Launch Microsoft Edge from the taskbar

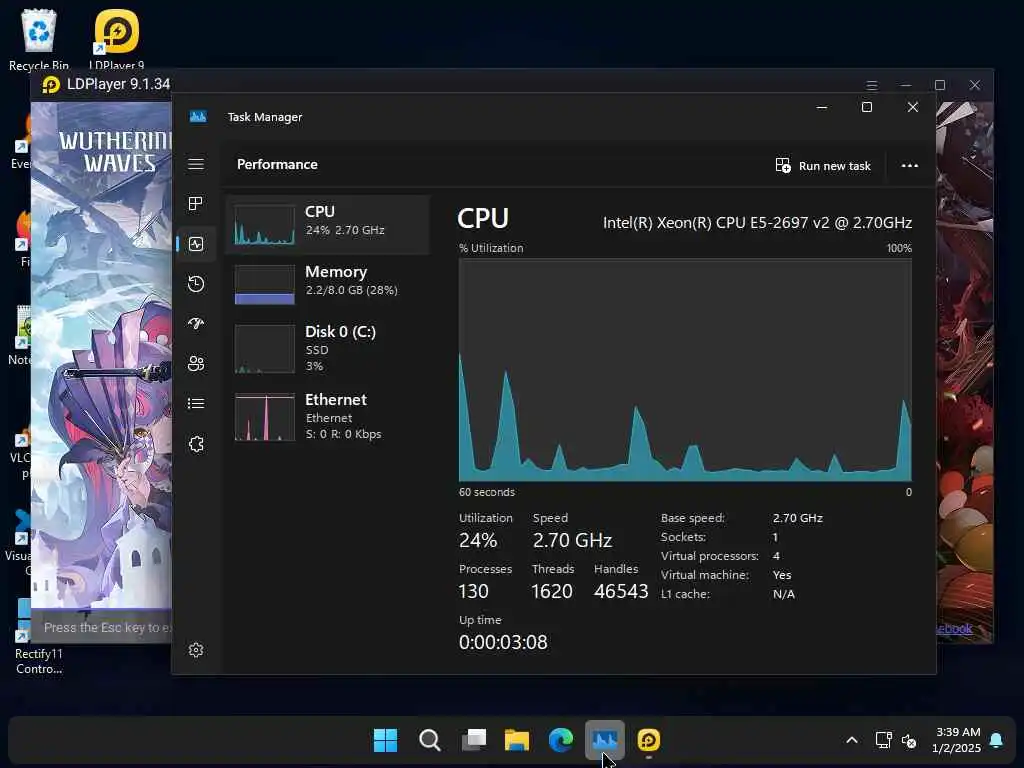coord(560,740)
